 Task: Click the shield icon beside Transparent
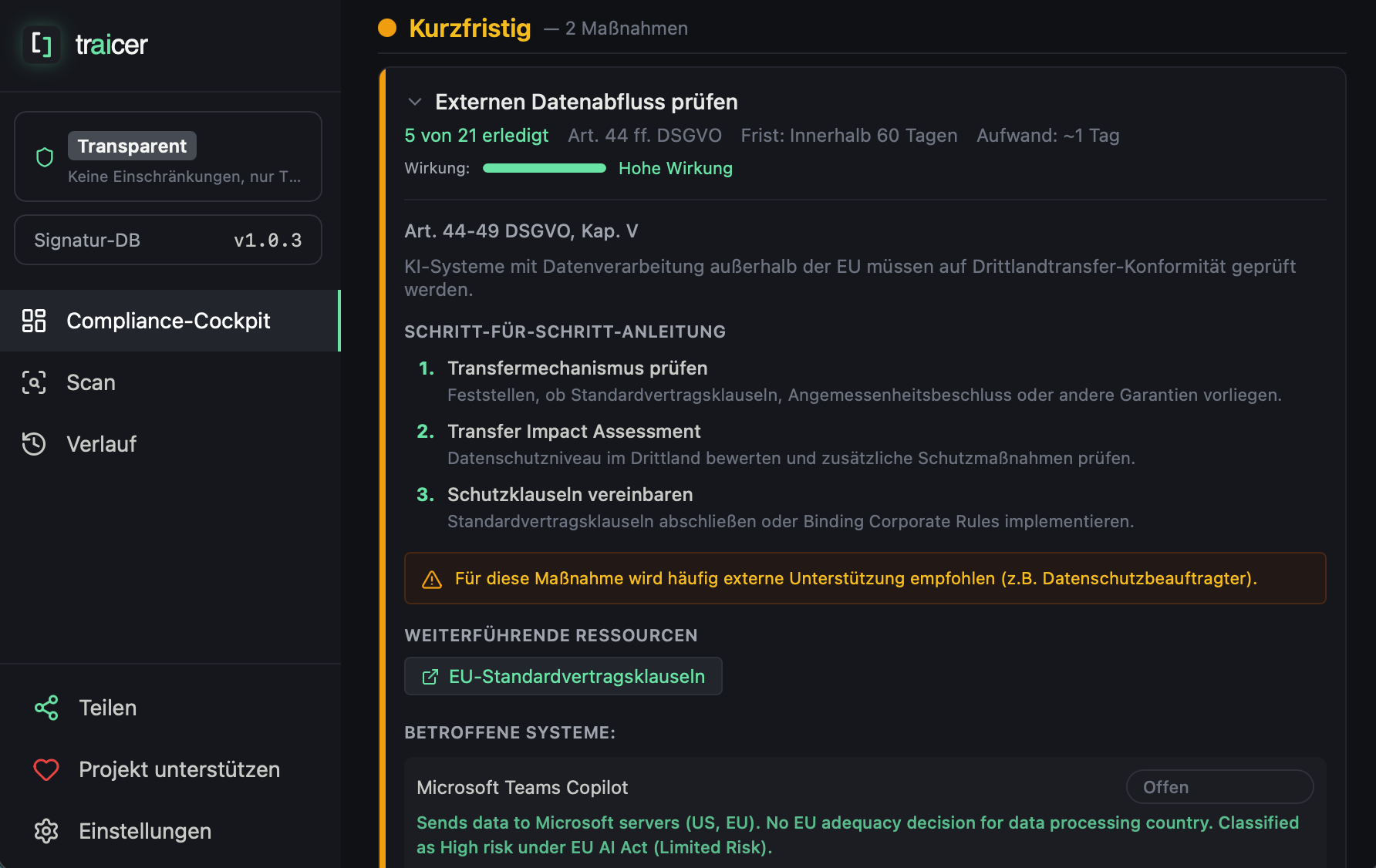click(44, 156)
